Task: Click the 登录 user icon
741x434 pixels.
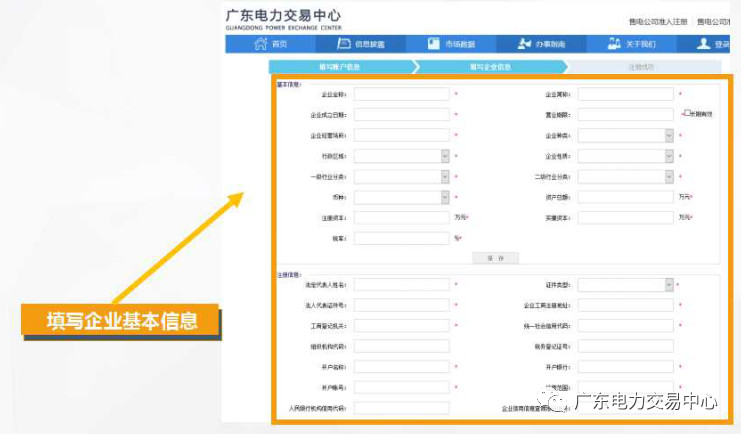Action: (x=704, y=44)
